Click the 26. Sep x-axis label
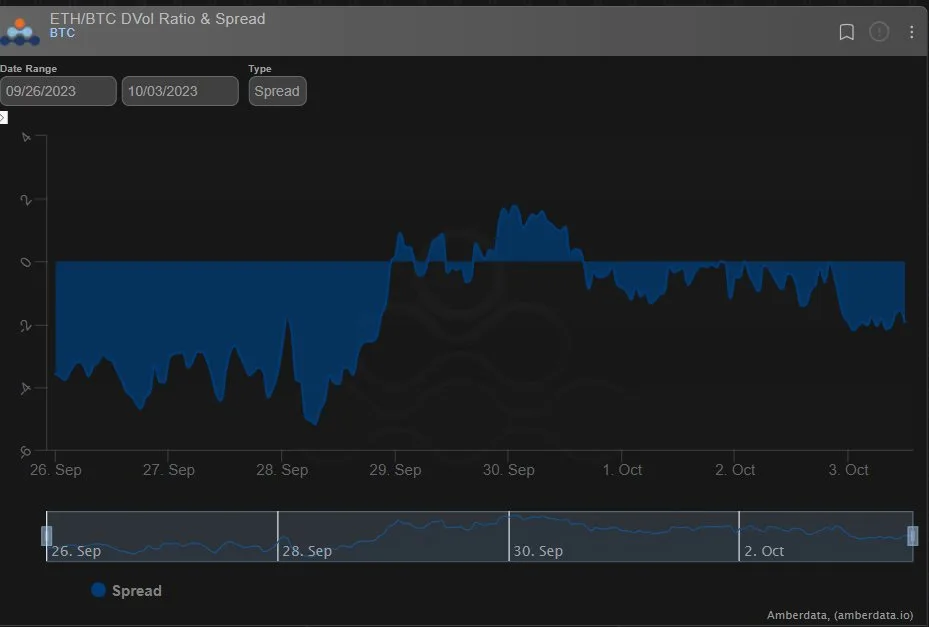 pos(56,470)
